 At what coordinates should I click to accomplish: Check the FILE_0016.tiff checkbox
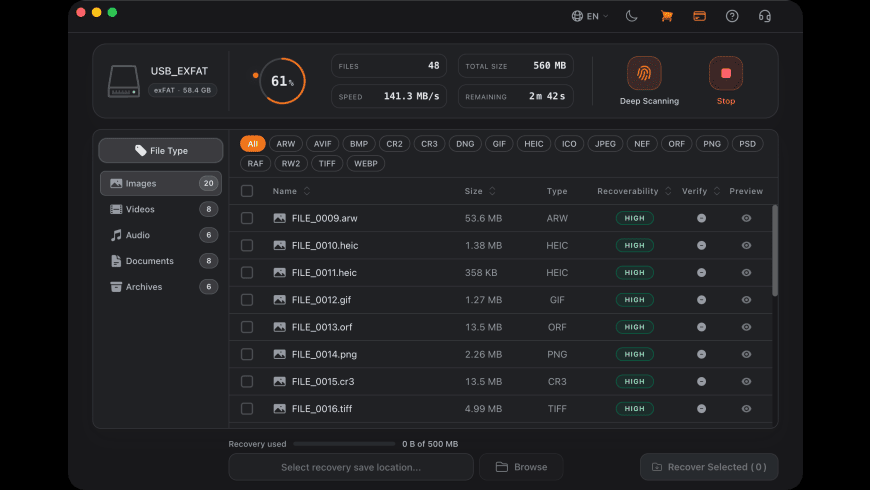(247, 408)
